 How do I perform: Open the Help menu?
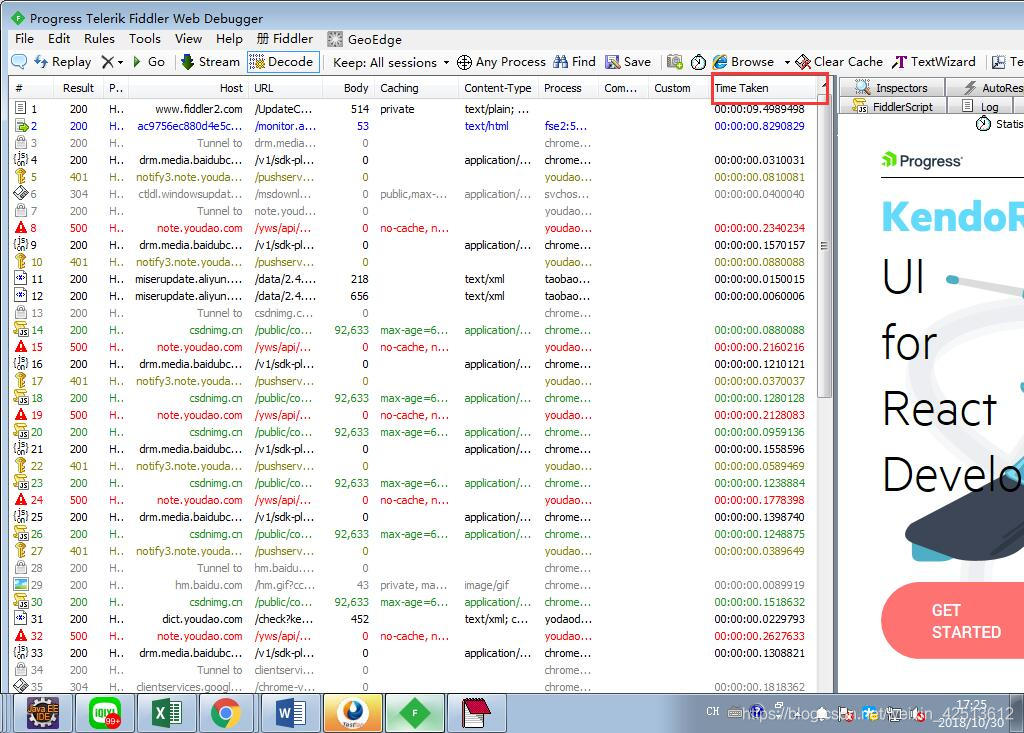point(229,39)
